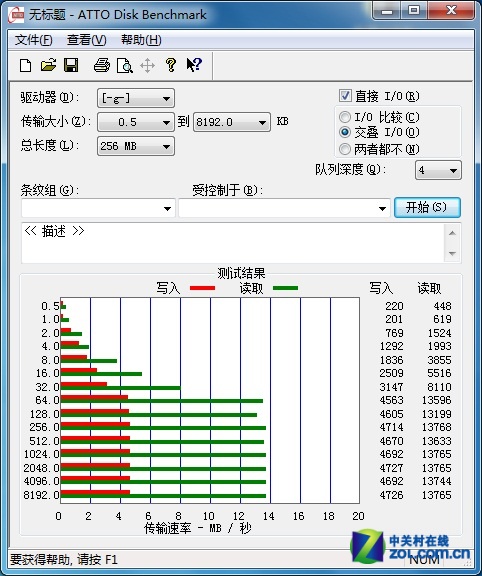This screenshot has height=576, width=482.
Task: Open the queue depth 4 dropdown
Action: pos(438,170)
